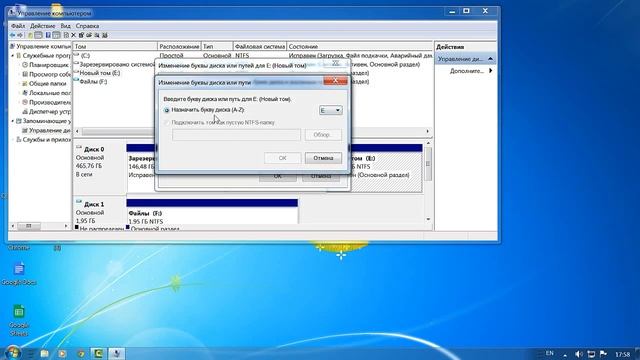Click the Action Center flag icon in the tray
This screenshot has width=640, height=360.
[603, 354]
